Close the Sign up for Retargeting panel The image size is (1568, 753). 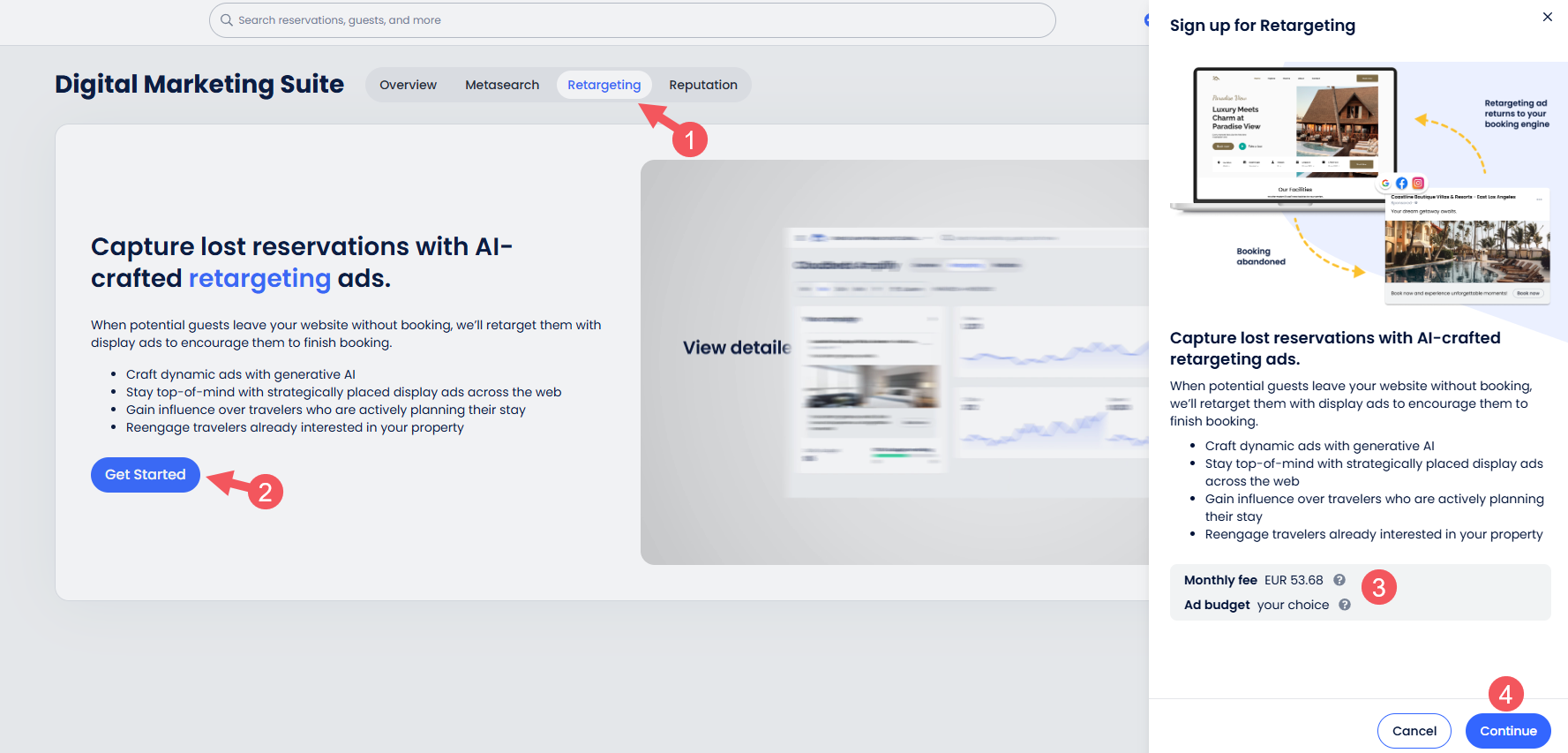pyautogui.click(x=1547, y=17)
